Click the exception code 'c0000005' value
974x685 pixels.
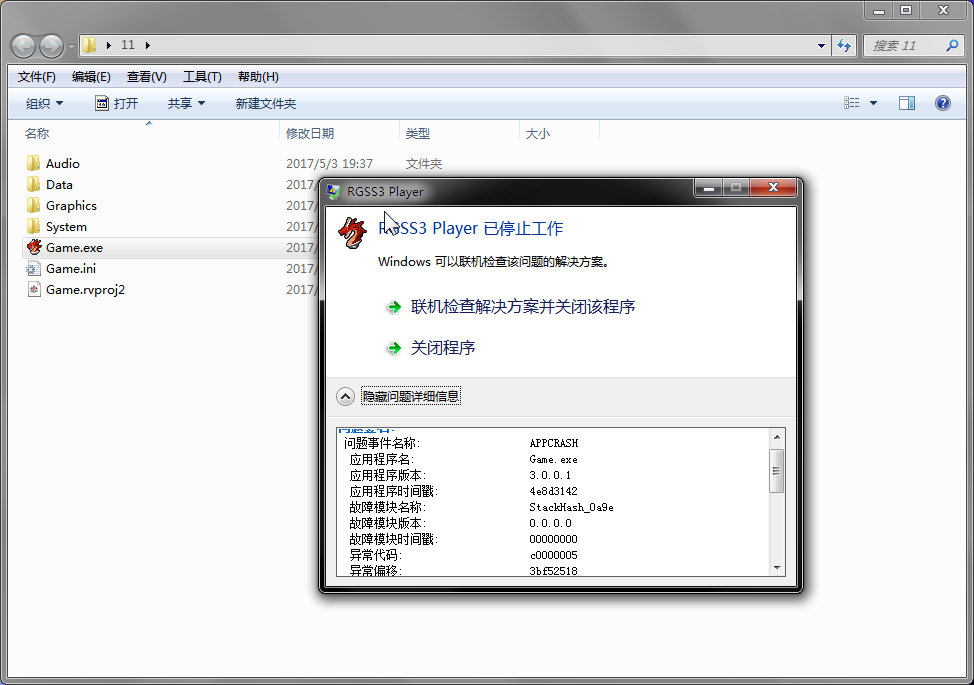553,555
